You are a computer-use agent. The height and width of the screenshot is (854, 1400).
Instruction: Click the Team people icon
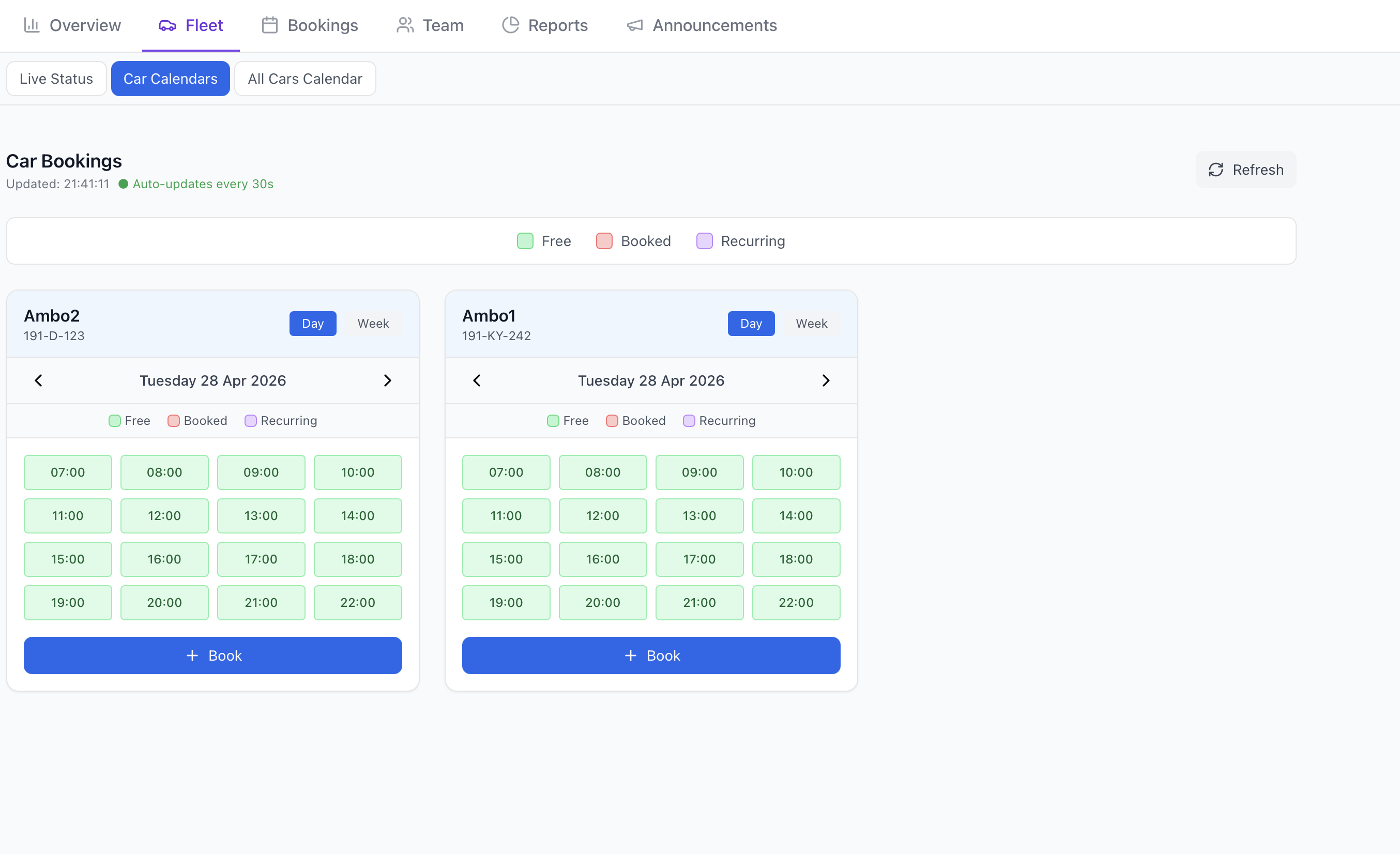tap(405, 25)
